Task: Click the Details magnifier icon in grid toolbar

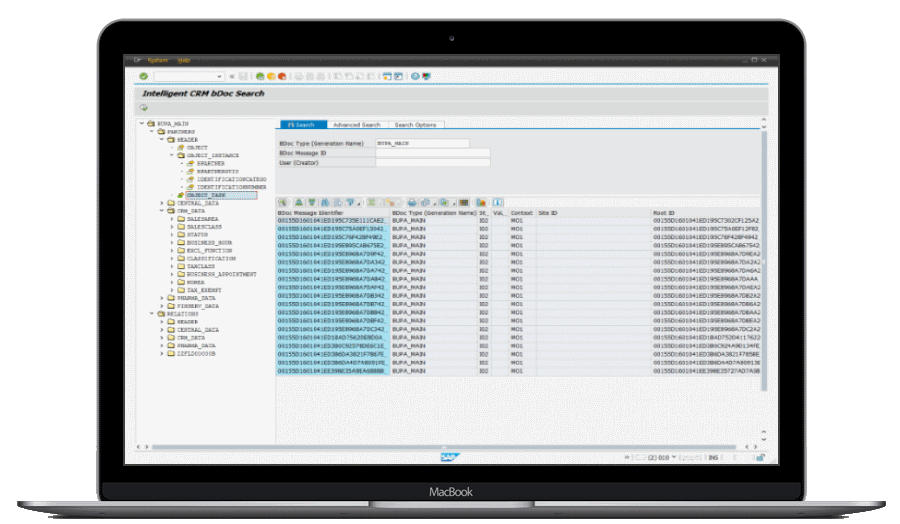Action: pyautogui.click(x=282, y=203)
